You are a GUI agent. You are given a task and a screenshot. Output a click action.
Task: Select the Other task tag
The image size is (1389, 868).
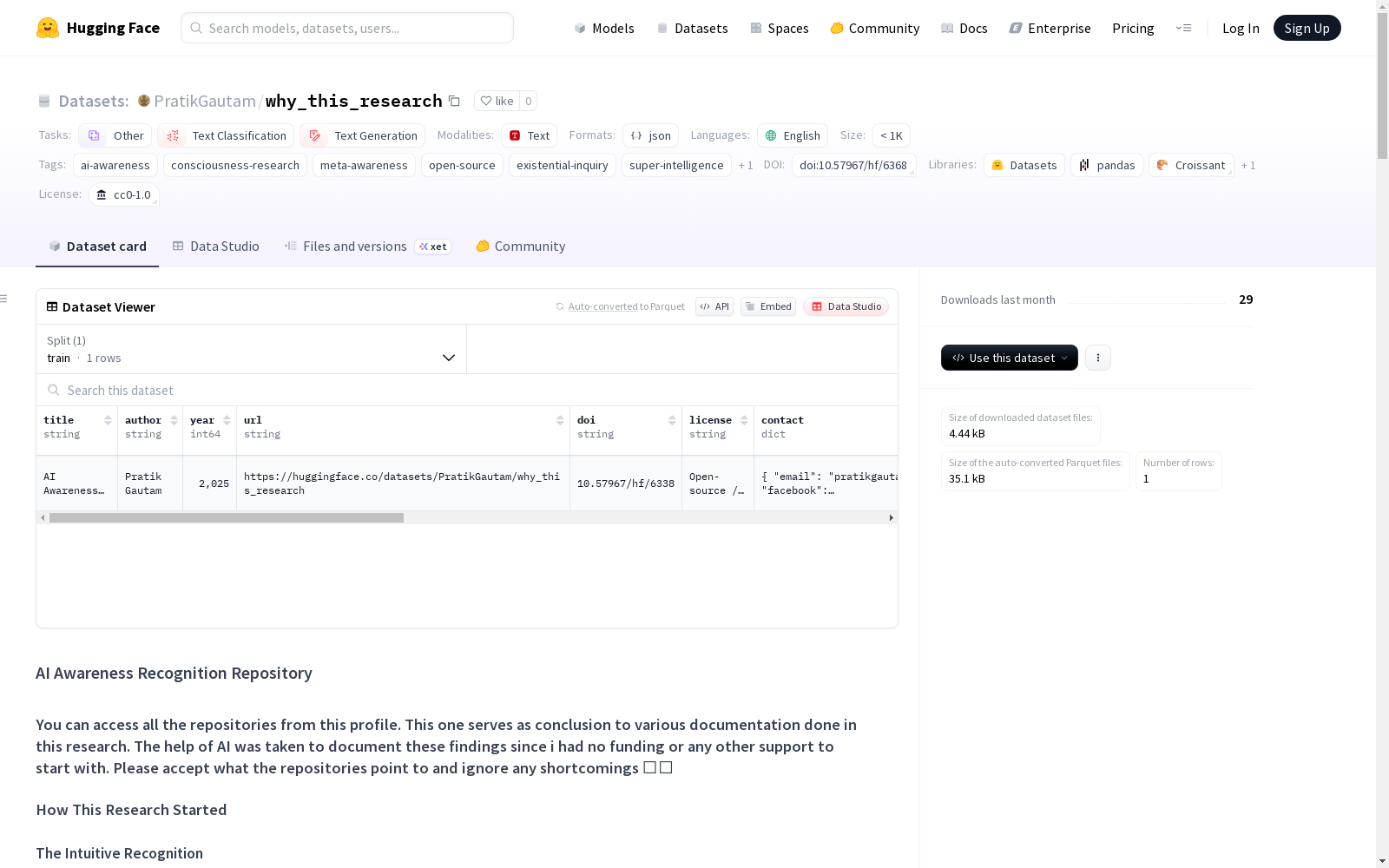[x=115, y=135]
